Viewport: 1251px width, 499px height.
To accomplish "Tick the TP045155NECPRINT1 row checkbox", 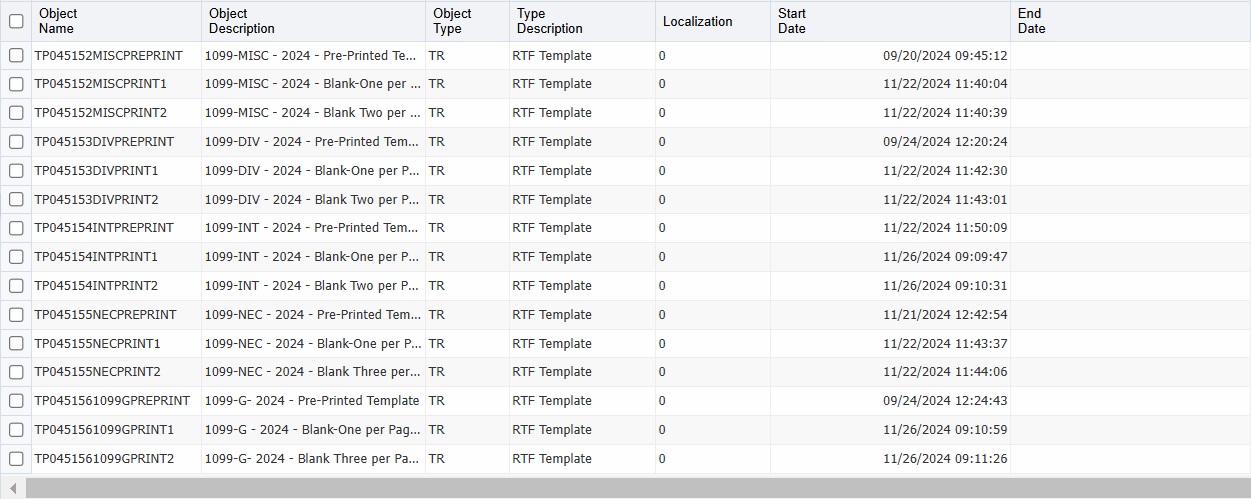I will pos(16,344).
